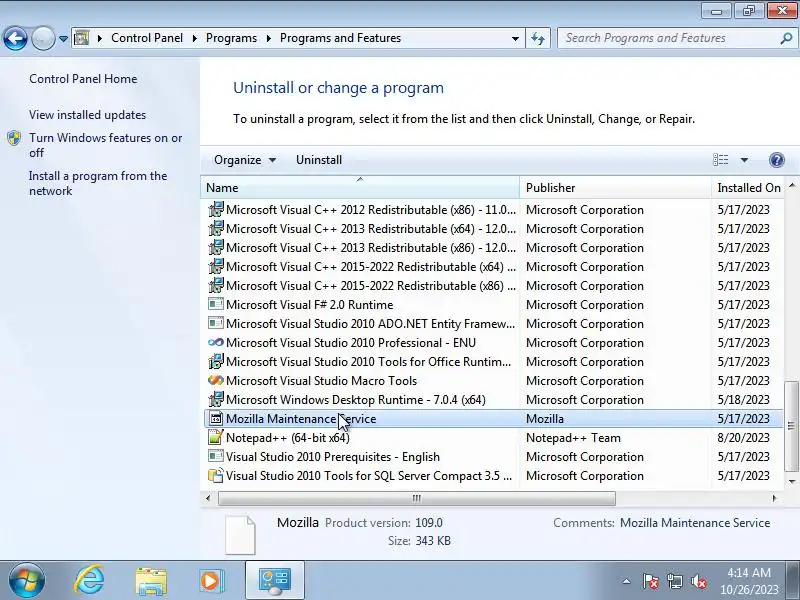
Task: Sort by the Publisher column header
Action: 615,187
